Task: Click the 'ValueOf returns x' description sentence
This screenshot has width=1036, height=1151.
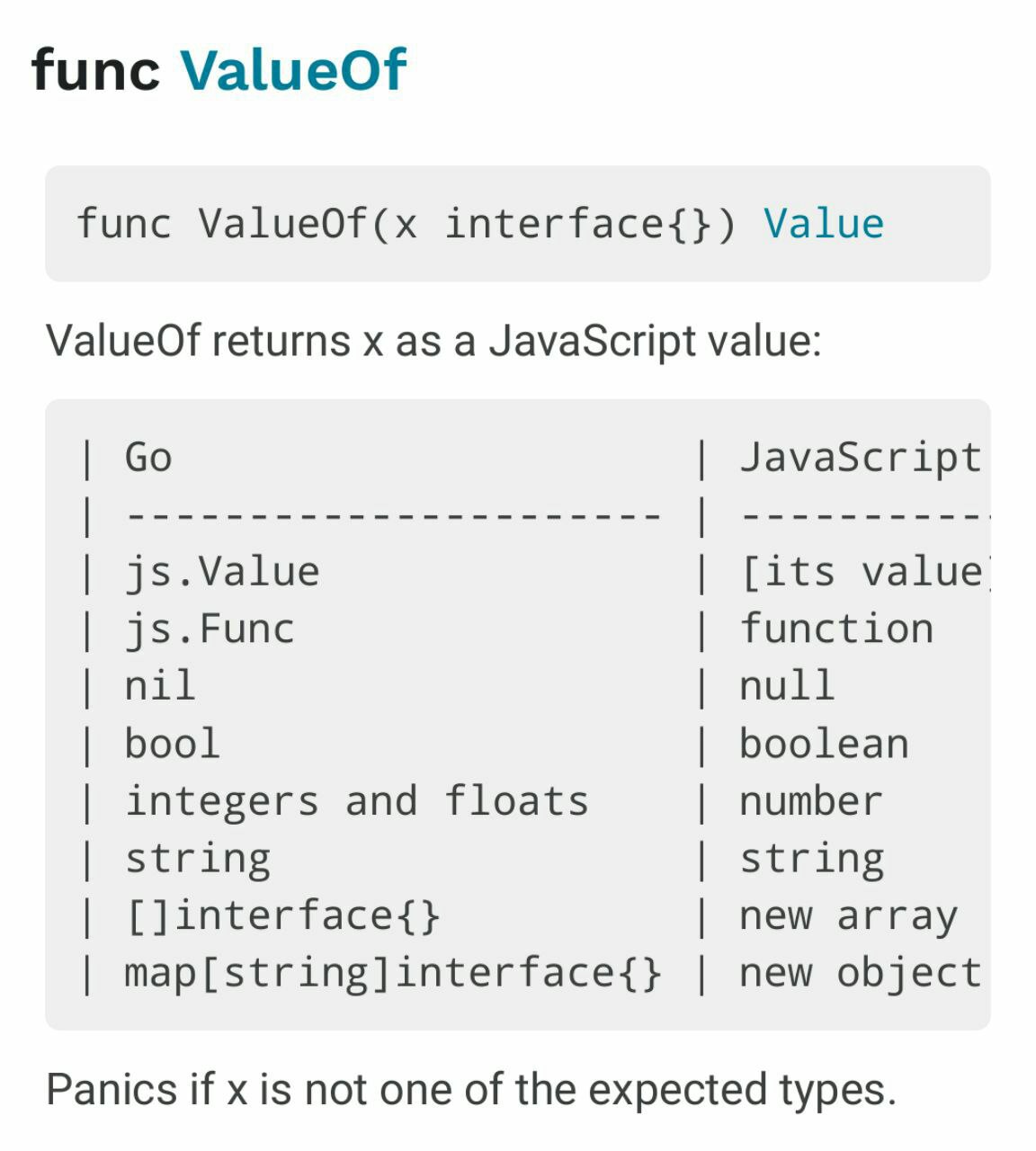Action: (433, 341)
